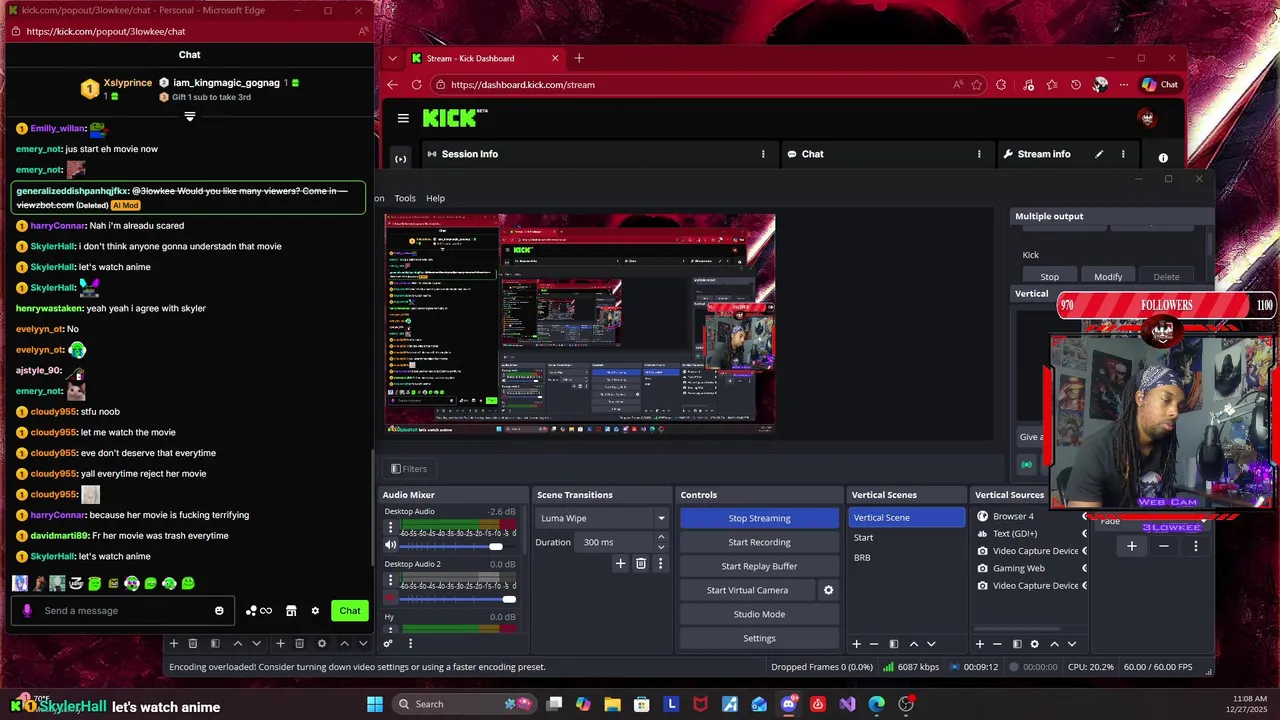Open the chat shop storefront icon
1280x720 pixels.
[x=291, y=611]
